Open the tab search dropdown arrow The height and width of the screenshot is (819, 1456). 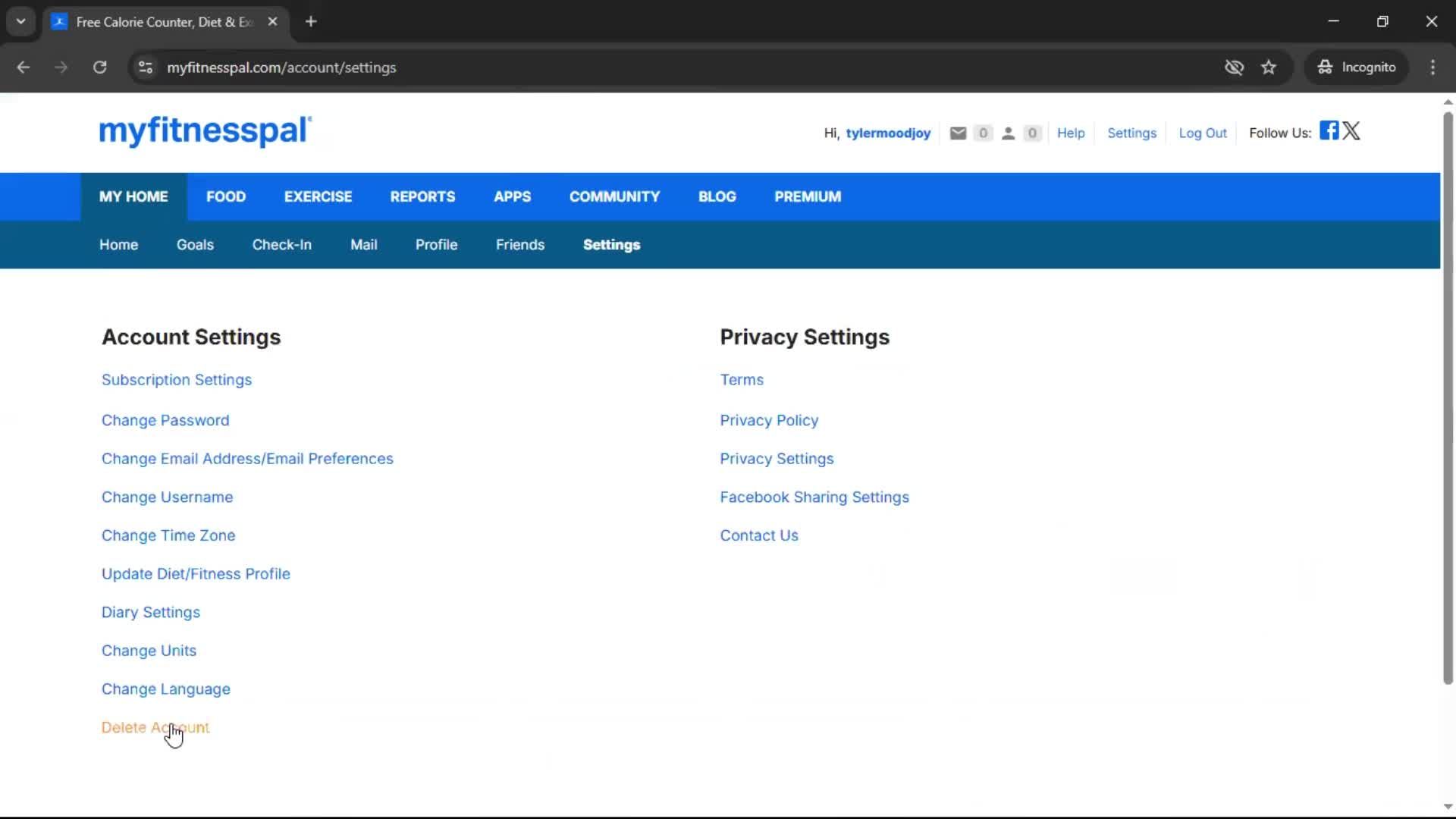click(x=21, y=21)
